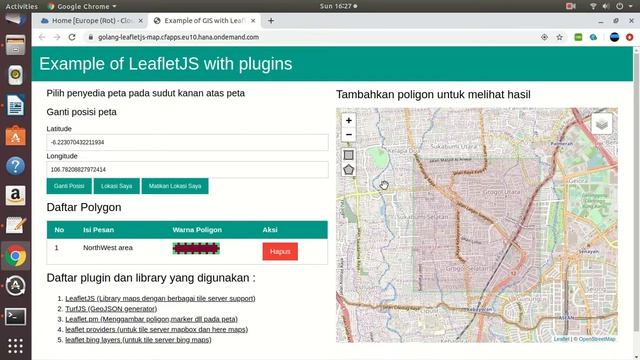Open Amazon launcher in dock

tap(16, 196)
